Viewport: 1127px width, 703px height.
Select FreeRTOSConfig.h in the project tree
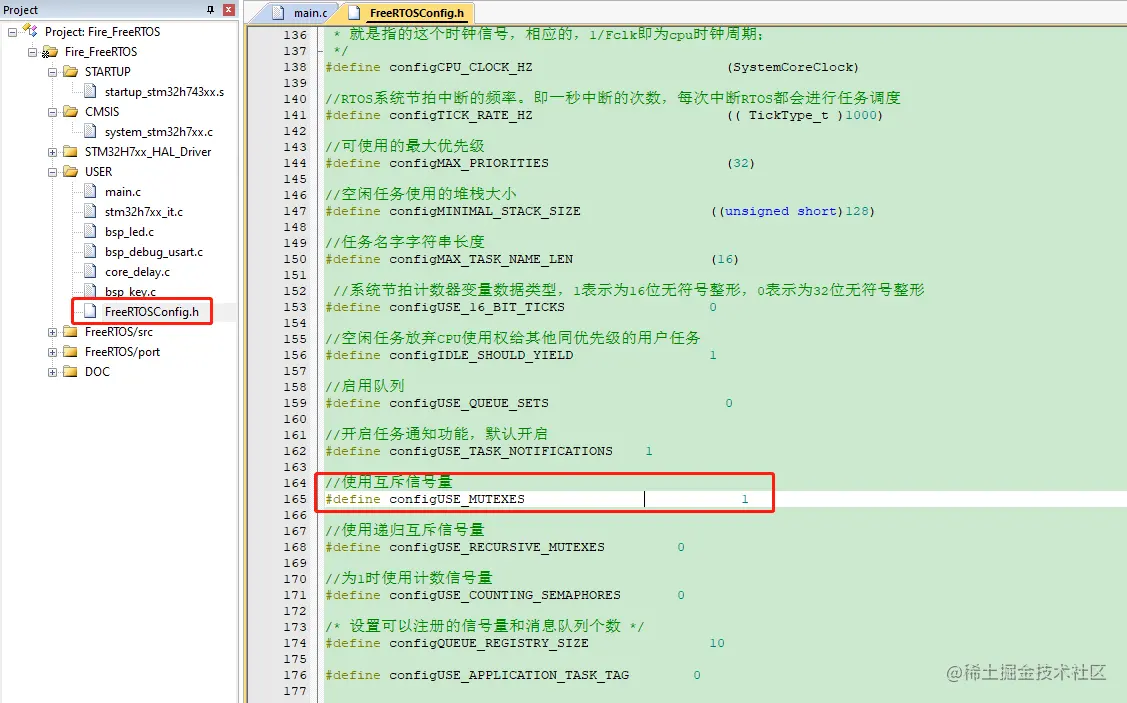point(152,312)
